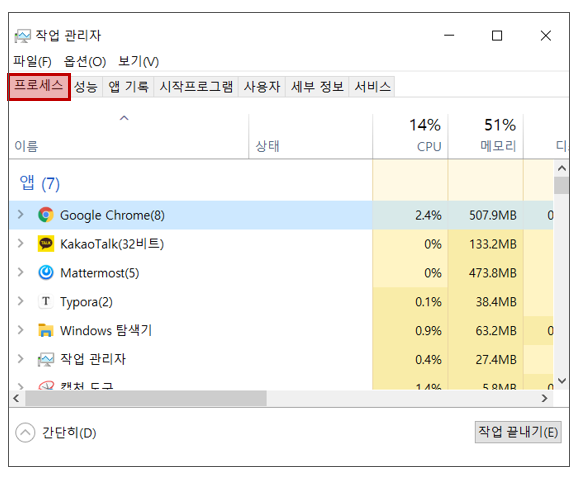Screen dimensions: 581x481
Task: Click the vertical scrollbar down arrow
Action: (x=562, y=381)
